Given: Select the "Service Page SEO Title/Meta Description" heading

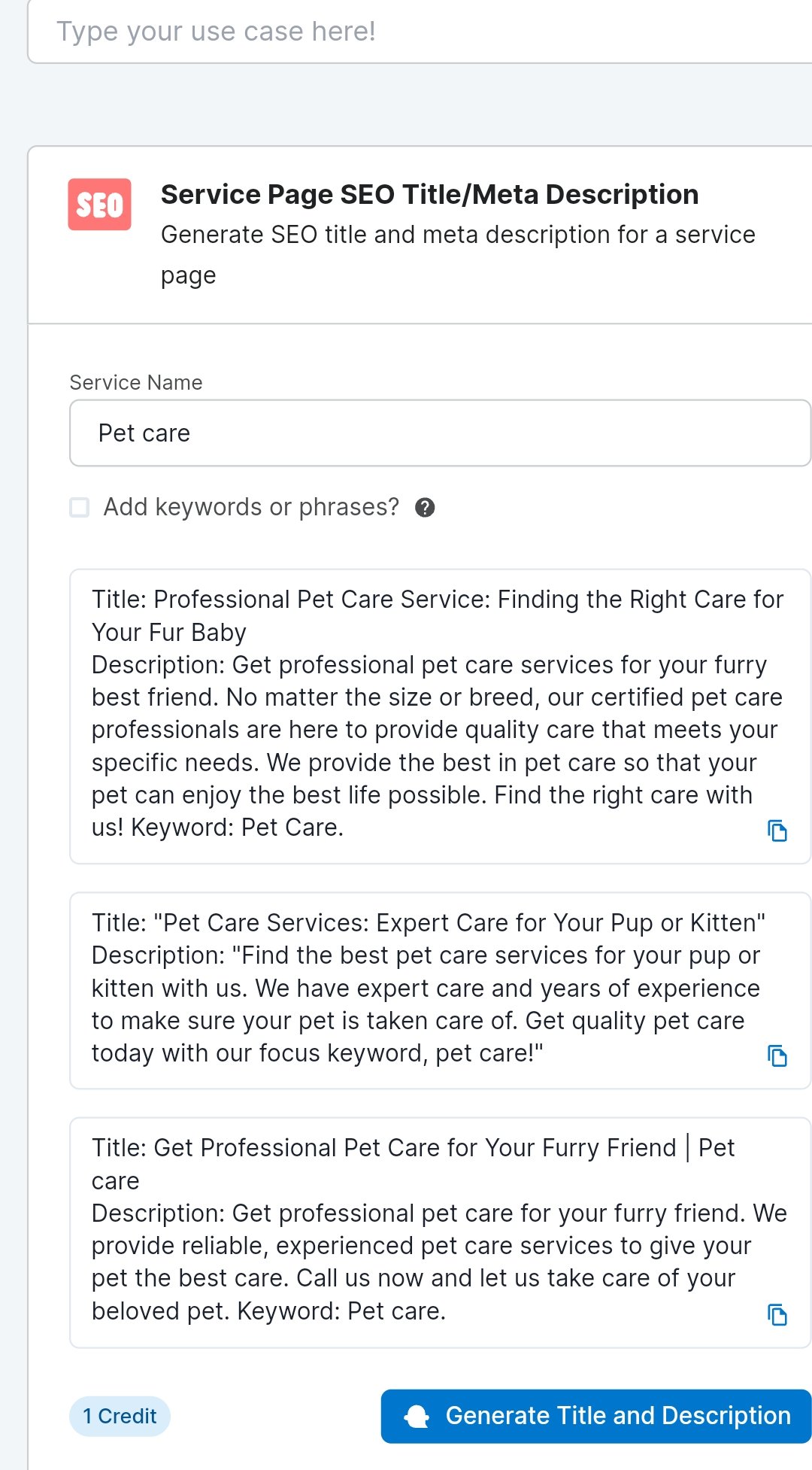Looking at the screenshot, I should click(429, 195).
